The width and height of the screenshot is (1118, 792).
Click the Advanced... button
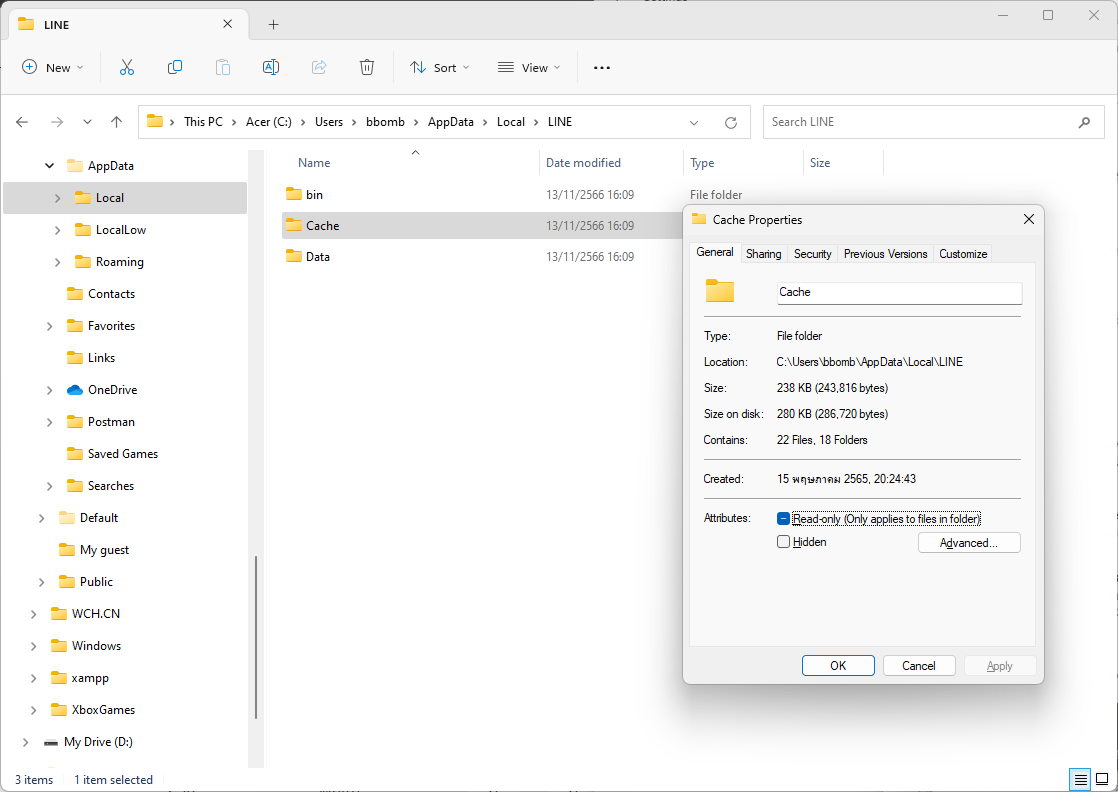click(x=968, y=543)
